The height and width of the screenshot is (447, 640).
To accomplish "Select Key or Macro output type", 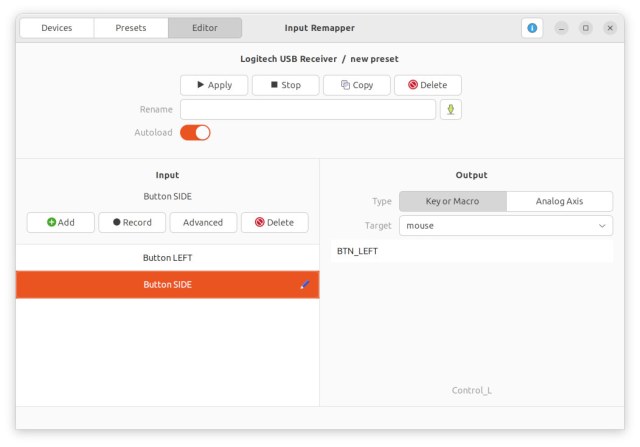I will click(453, 201).
